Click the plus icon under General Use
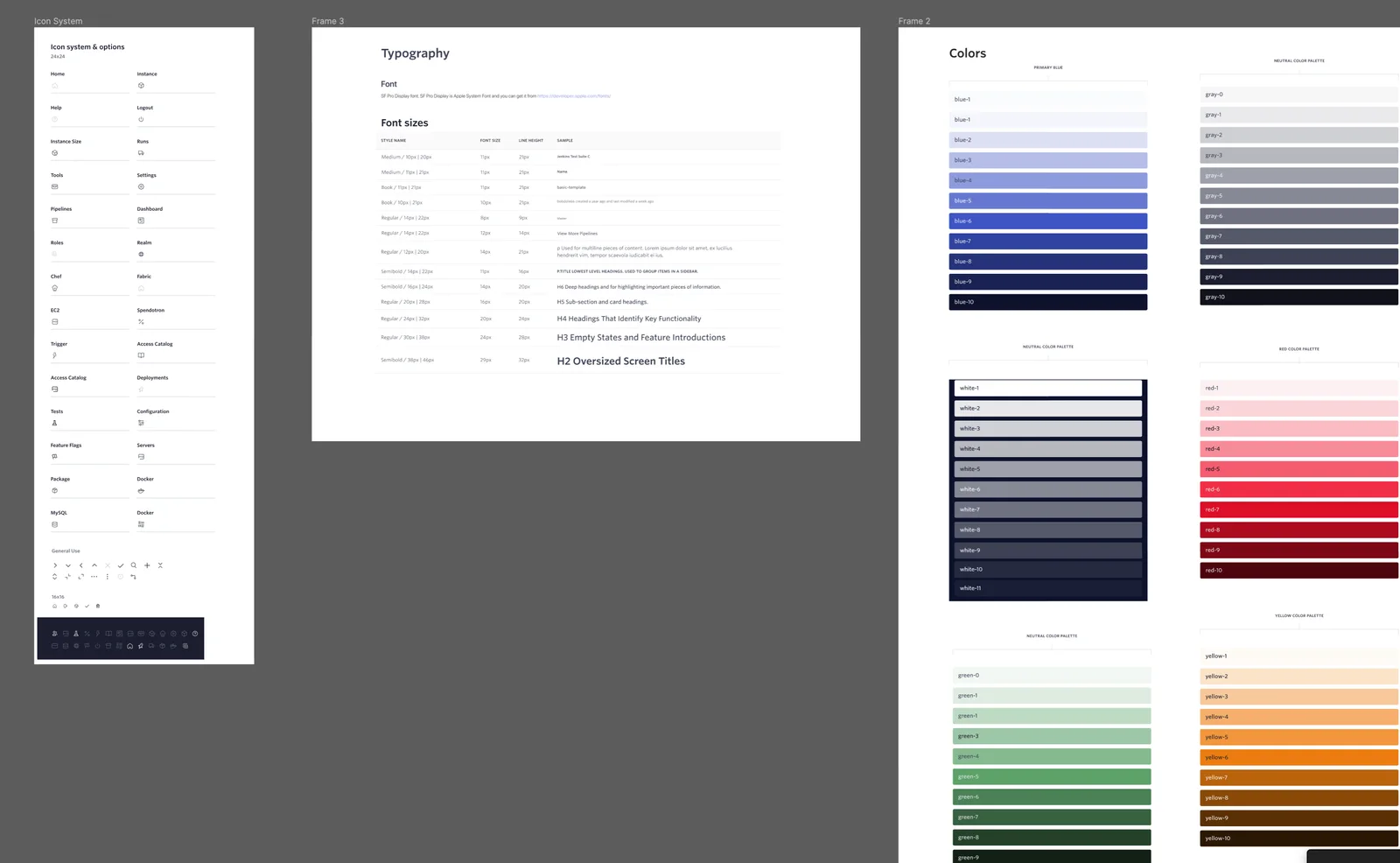The height and width of the screenshot is (863, 1400). [147, 565]
